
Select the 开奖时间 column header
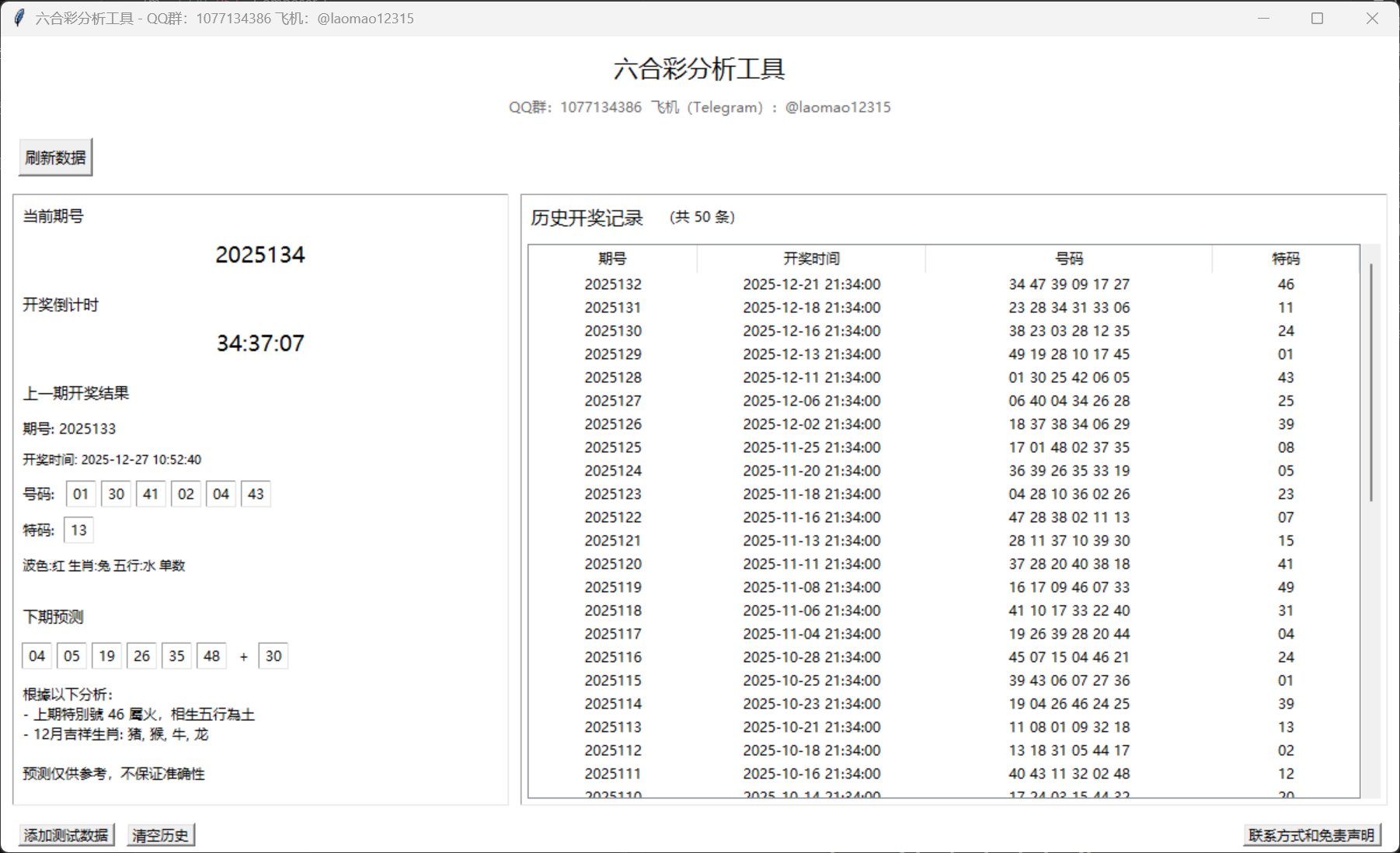[x=811, y=259]
